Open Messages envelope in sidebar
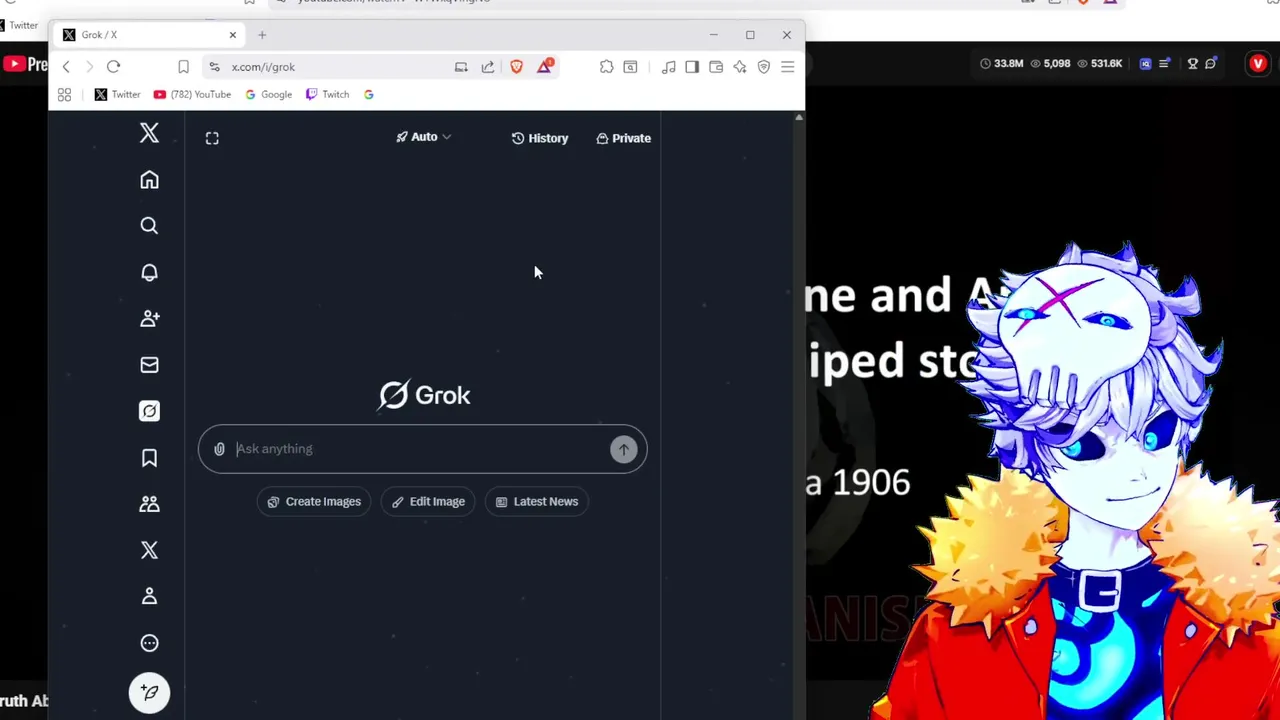Viewport: 1280px width, 720px height. (x=149, y=365)
